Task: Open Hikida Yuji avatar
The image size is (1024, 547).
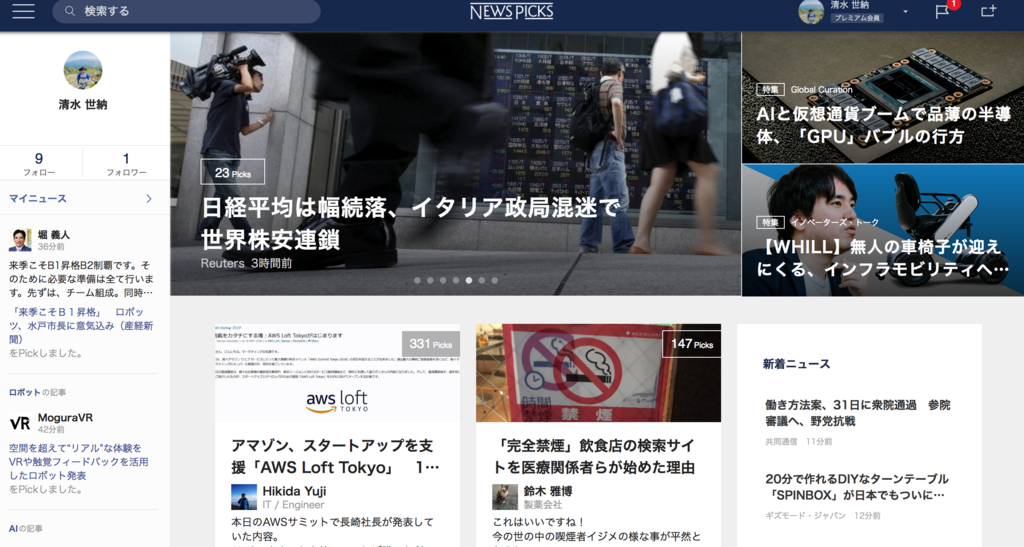Action: pyautogui.click(x=244, y=497)
